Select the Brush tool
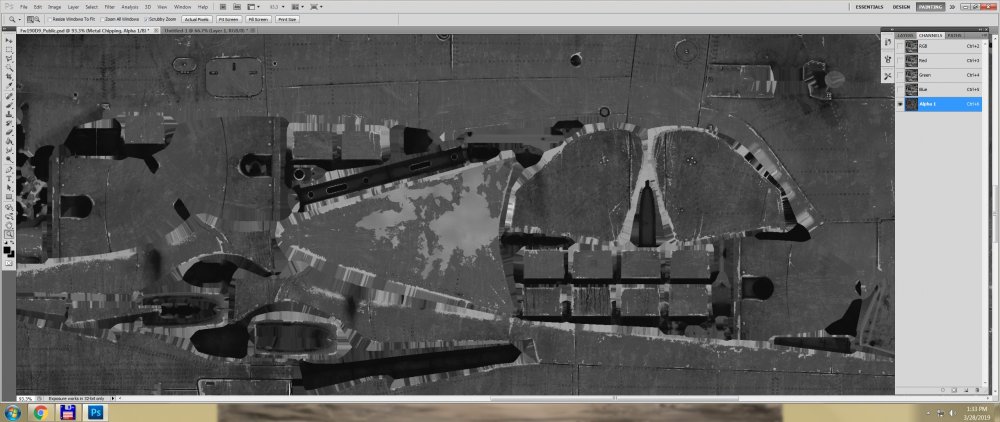1000x422 pixels. (10, 105)
